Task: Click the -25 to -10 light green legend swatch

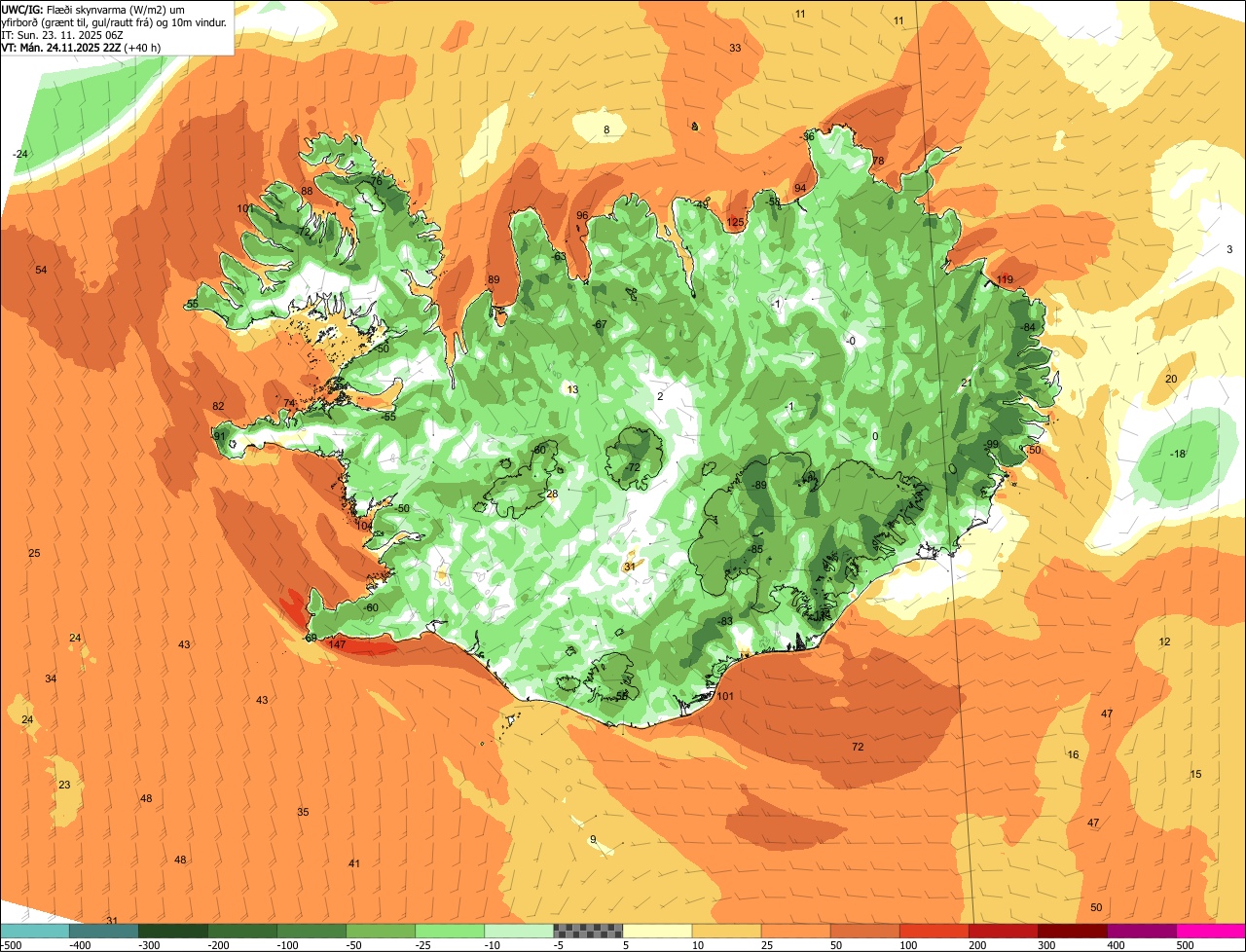Action: (450, 931)
